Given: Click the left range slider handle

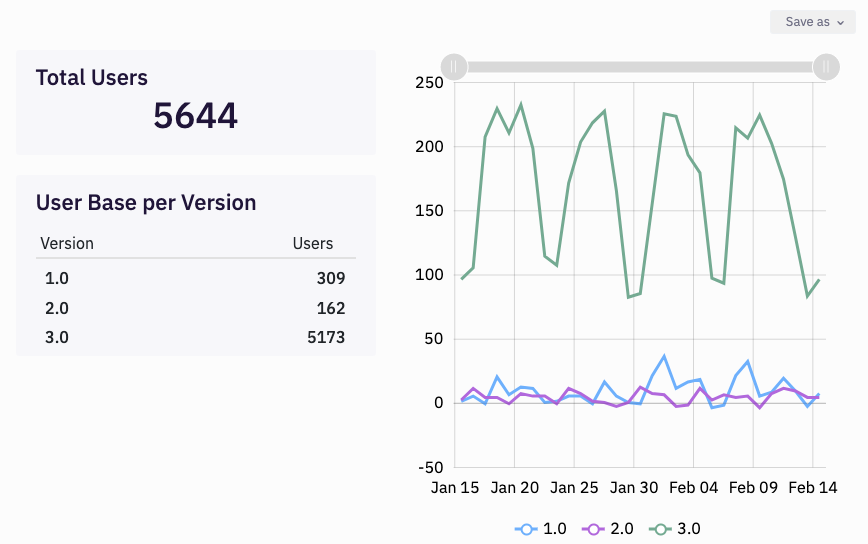Looking at the screenshot, I should coord(454,67).
